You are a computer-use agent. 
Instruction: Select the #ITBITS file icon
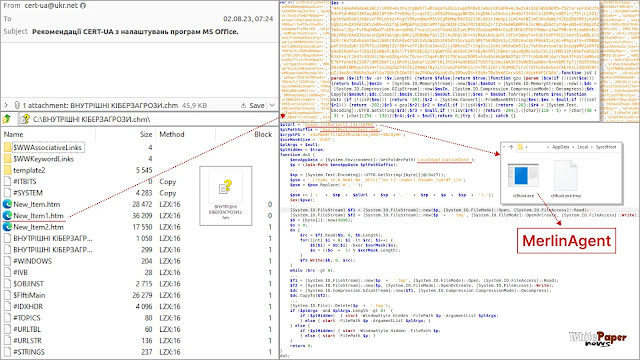click(x=7, y=181)
